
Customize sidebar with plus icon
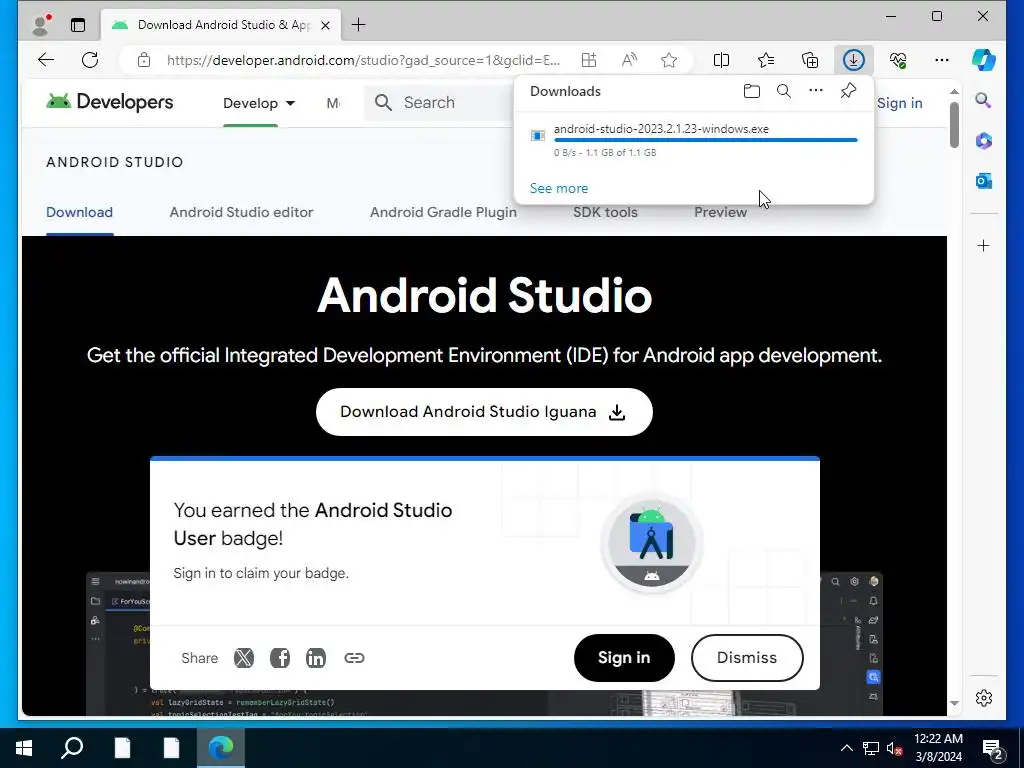[984, 246]
